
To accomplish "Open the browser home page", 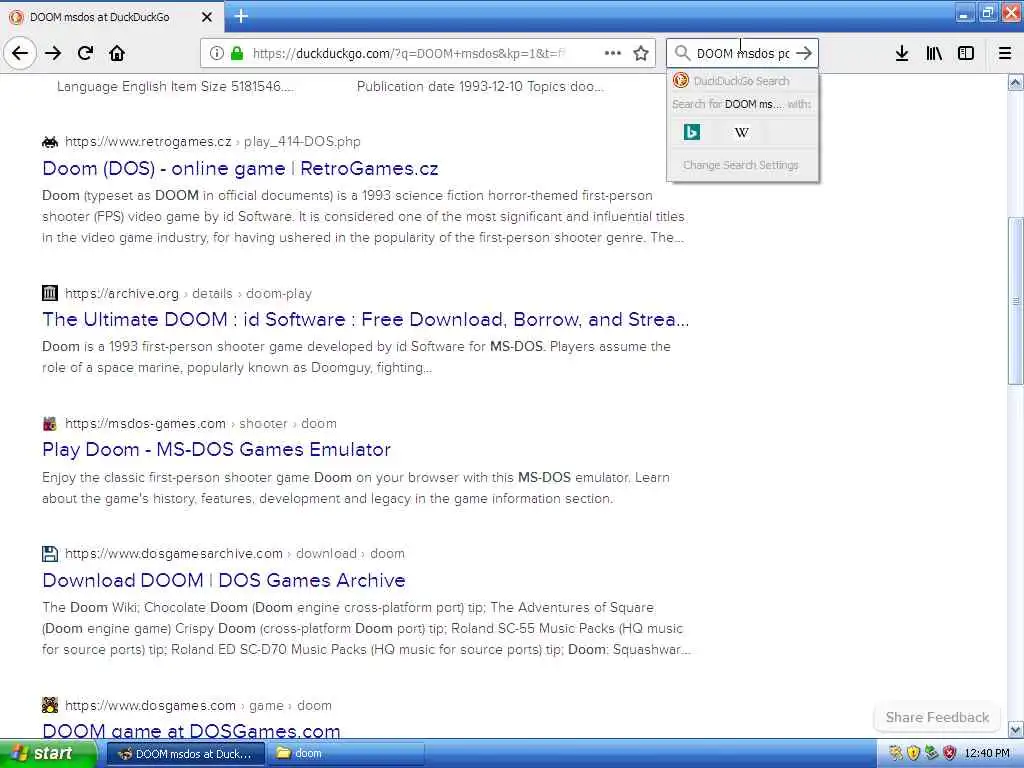I will click(117, 53).
